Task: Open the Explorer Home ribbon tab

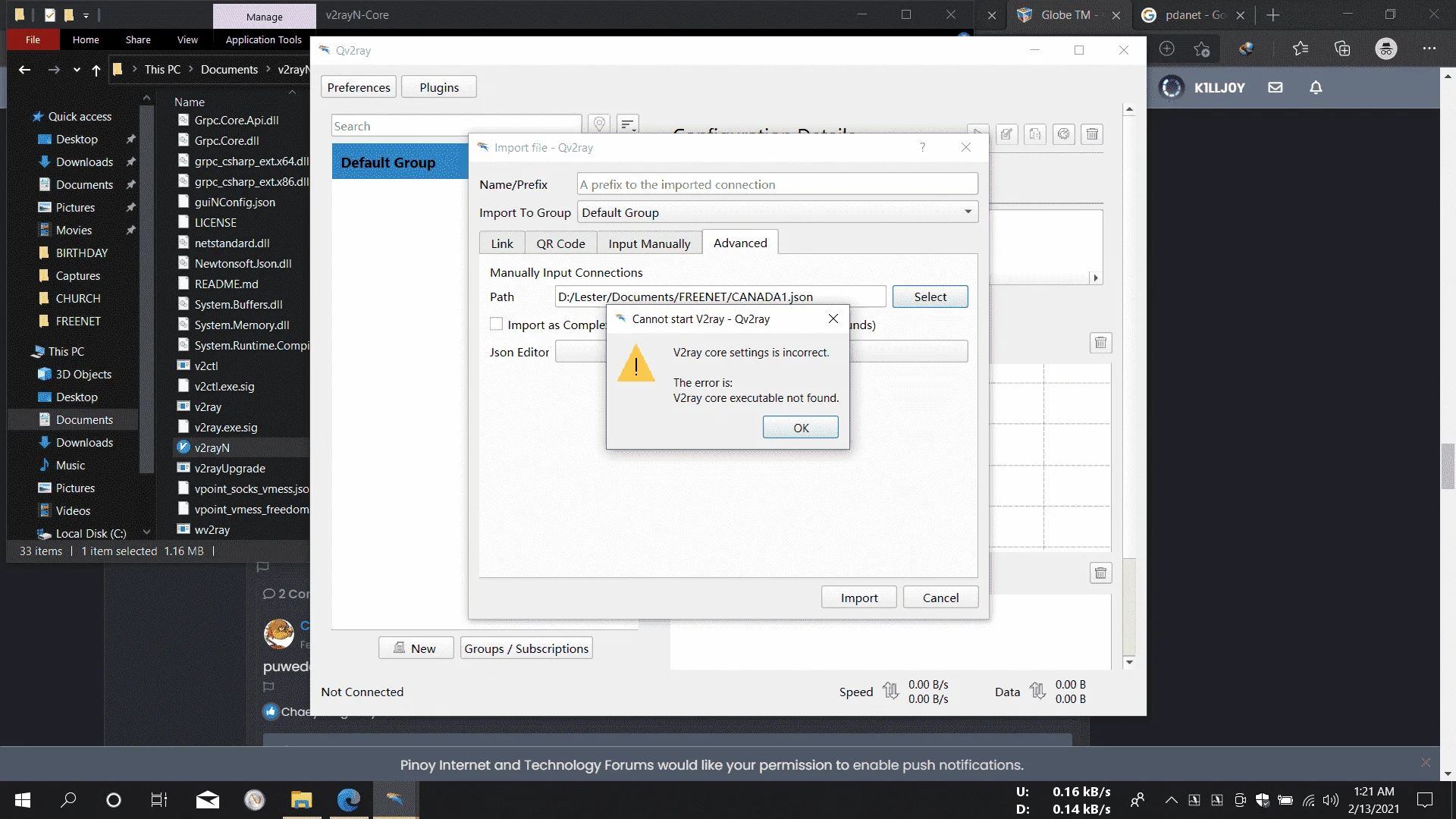Action: (86, 39)
